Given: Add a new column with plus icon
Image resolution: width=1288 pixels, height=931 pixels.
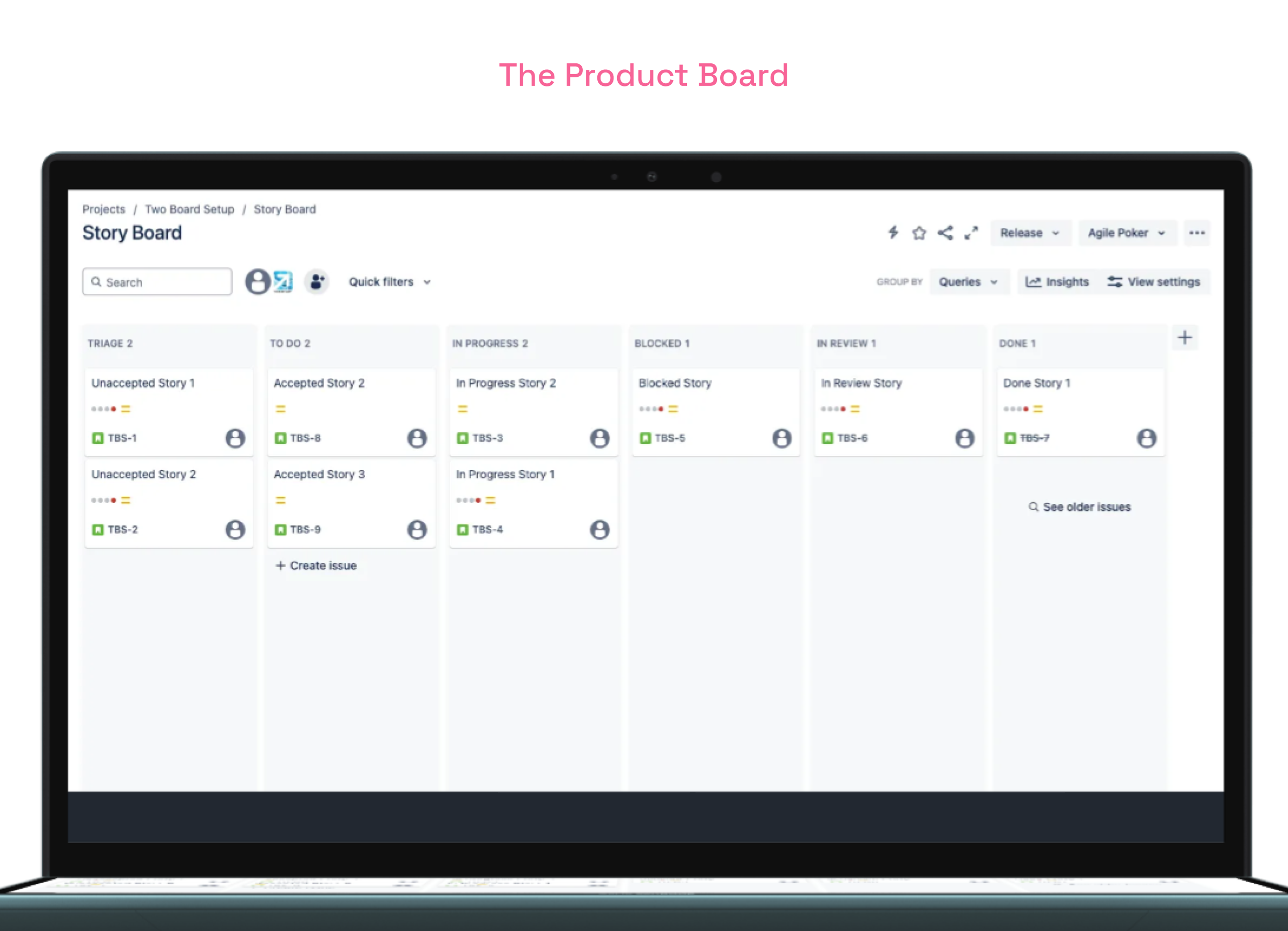Looking at the screenshot, I should pos(1184,338).
